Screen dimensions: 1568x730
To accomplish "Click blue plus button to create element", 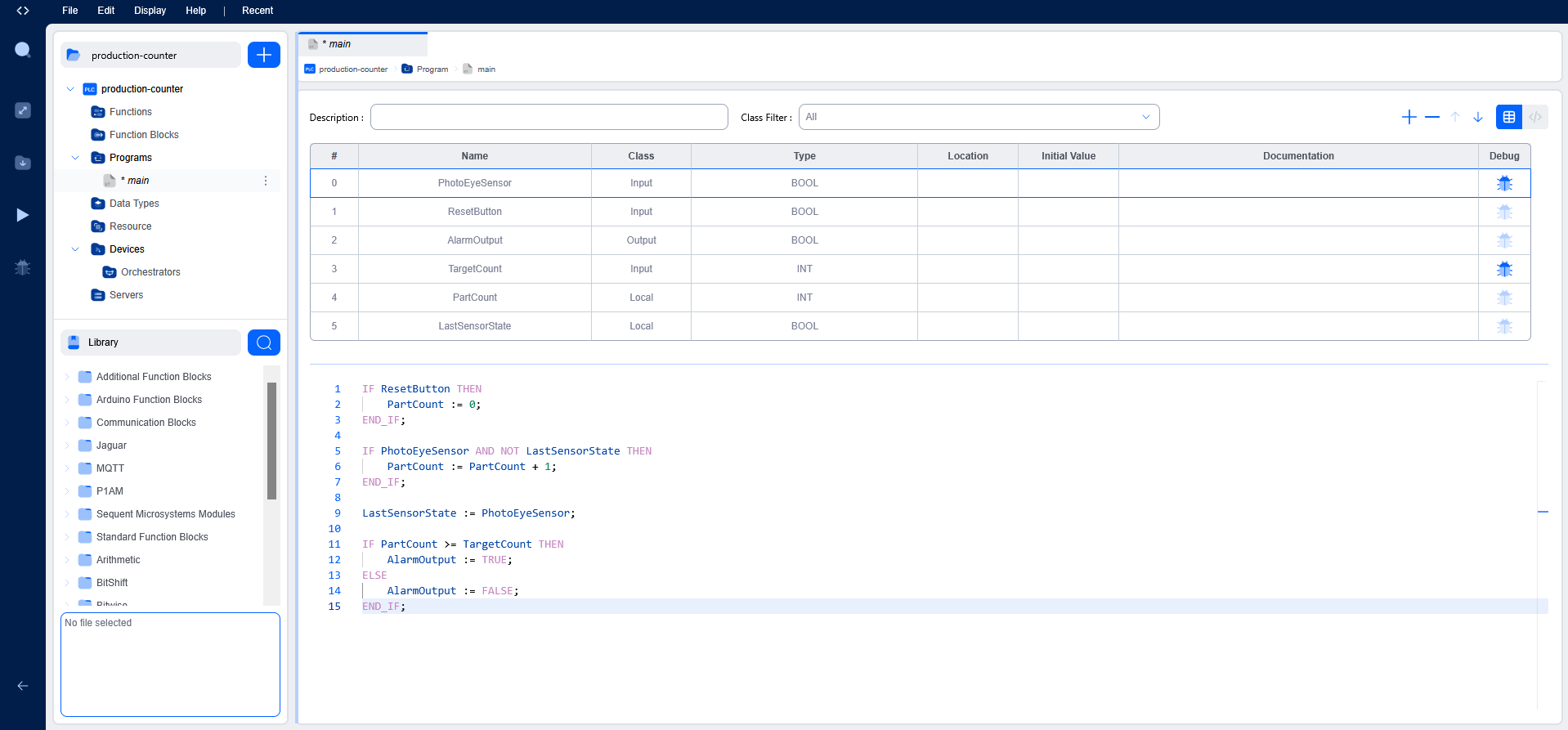I will pyautogui.click(x=264, y=55).
